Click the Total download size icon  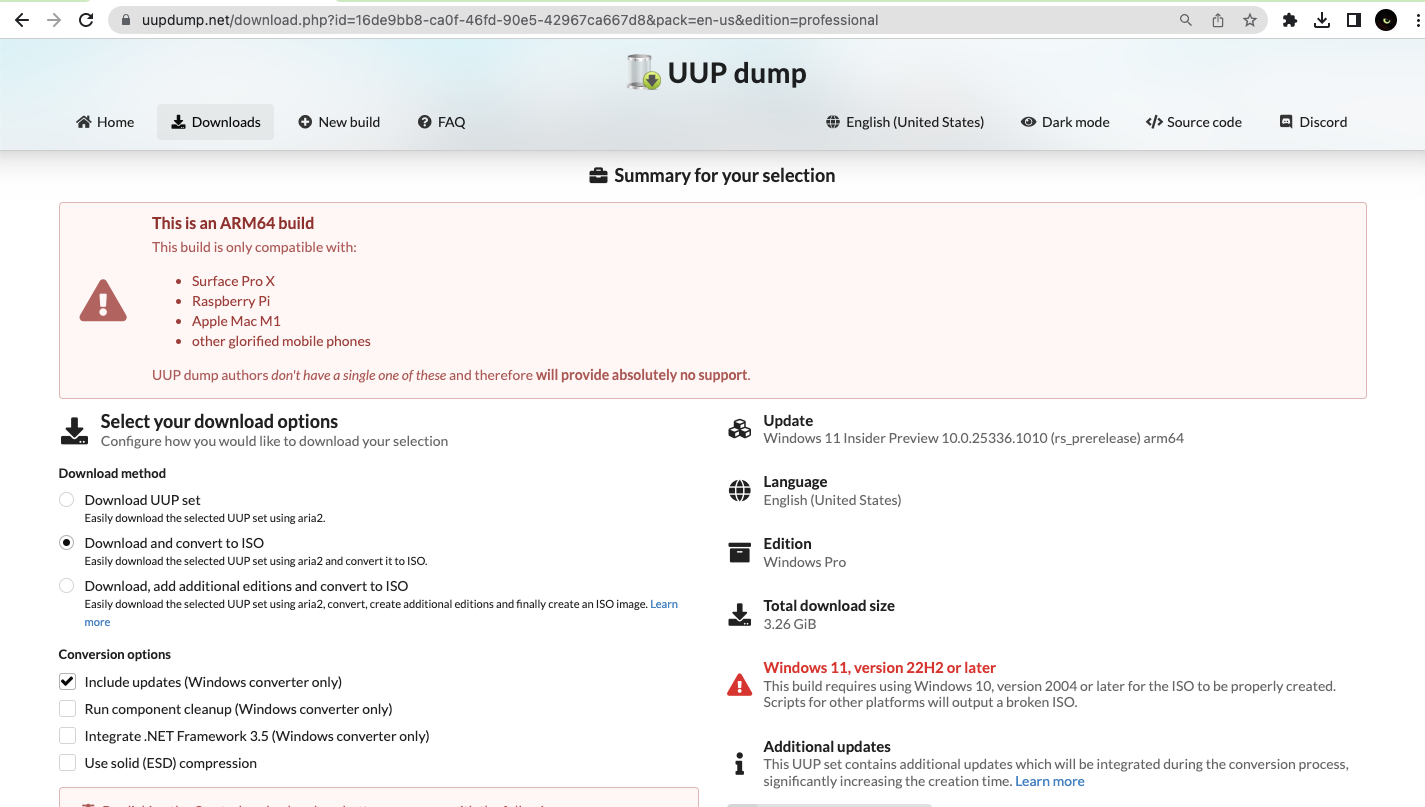click(x=739, y=615)
